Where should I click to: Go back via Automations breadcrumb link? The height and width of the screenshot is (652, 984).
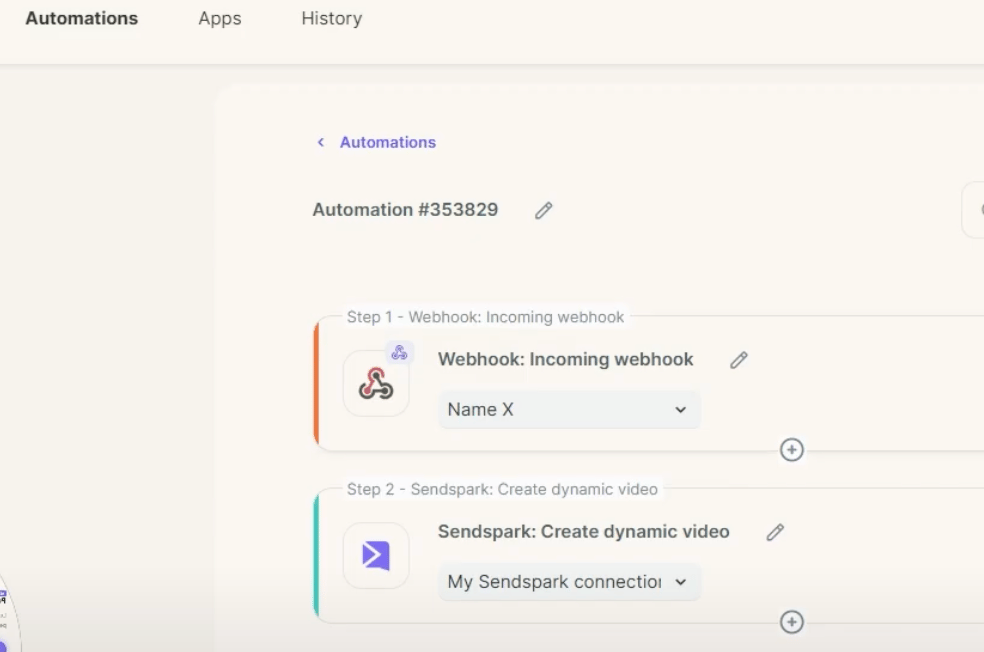[387, 142]
